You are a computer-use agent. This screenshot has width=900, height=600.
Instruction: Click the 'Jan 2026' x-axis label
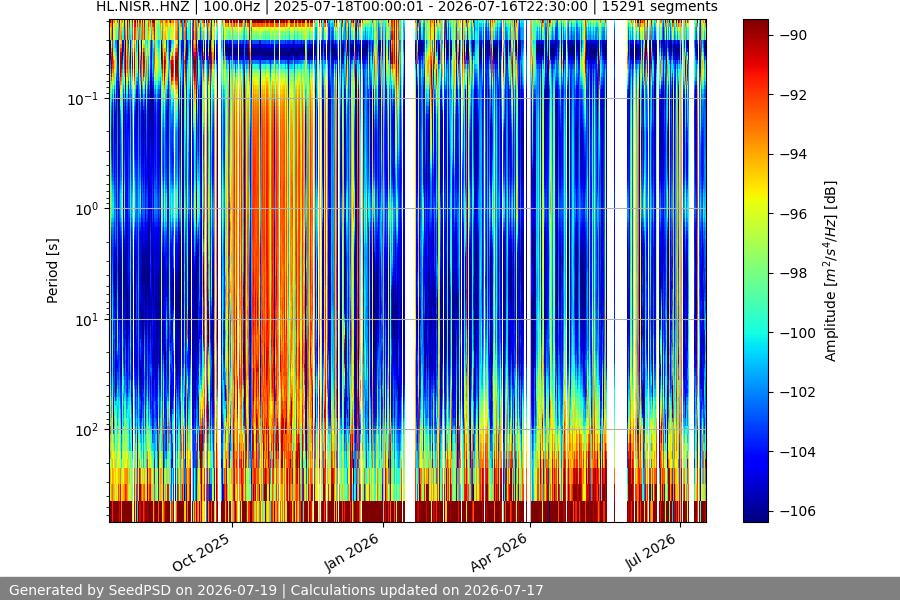(x=352, y=552)
